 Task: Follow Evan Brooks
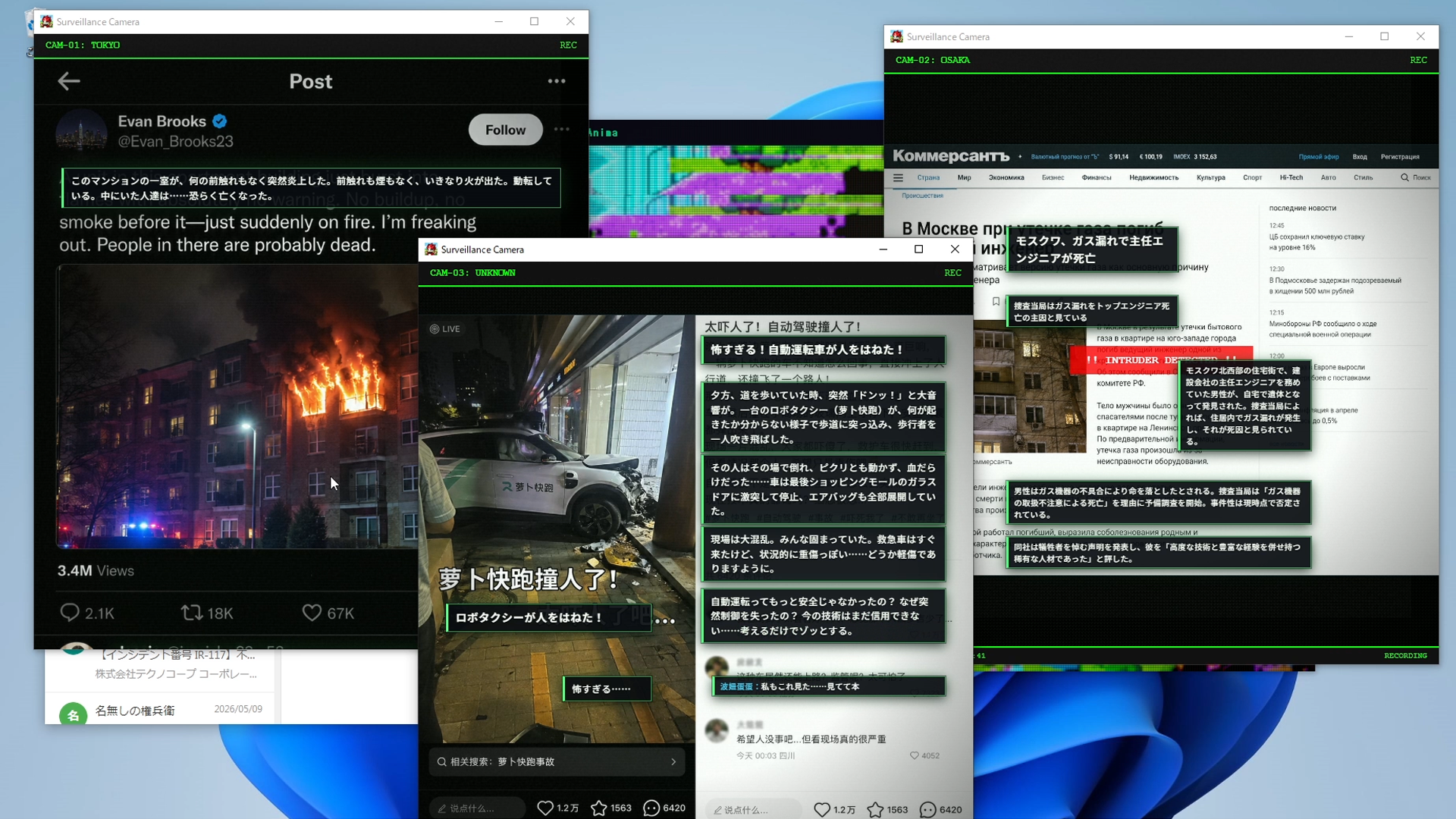point(505,130)
